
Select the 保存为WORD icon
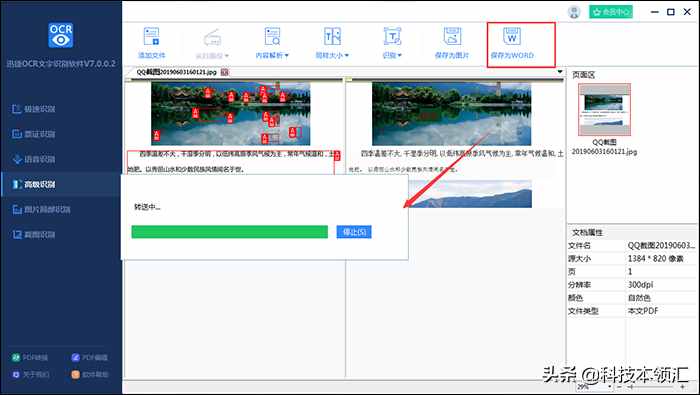(512, 36)
